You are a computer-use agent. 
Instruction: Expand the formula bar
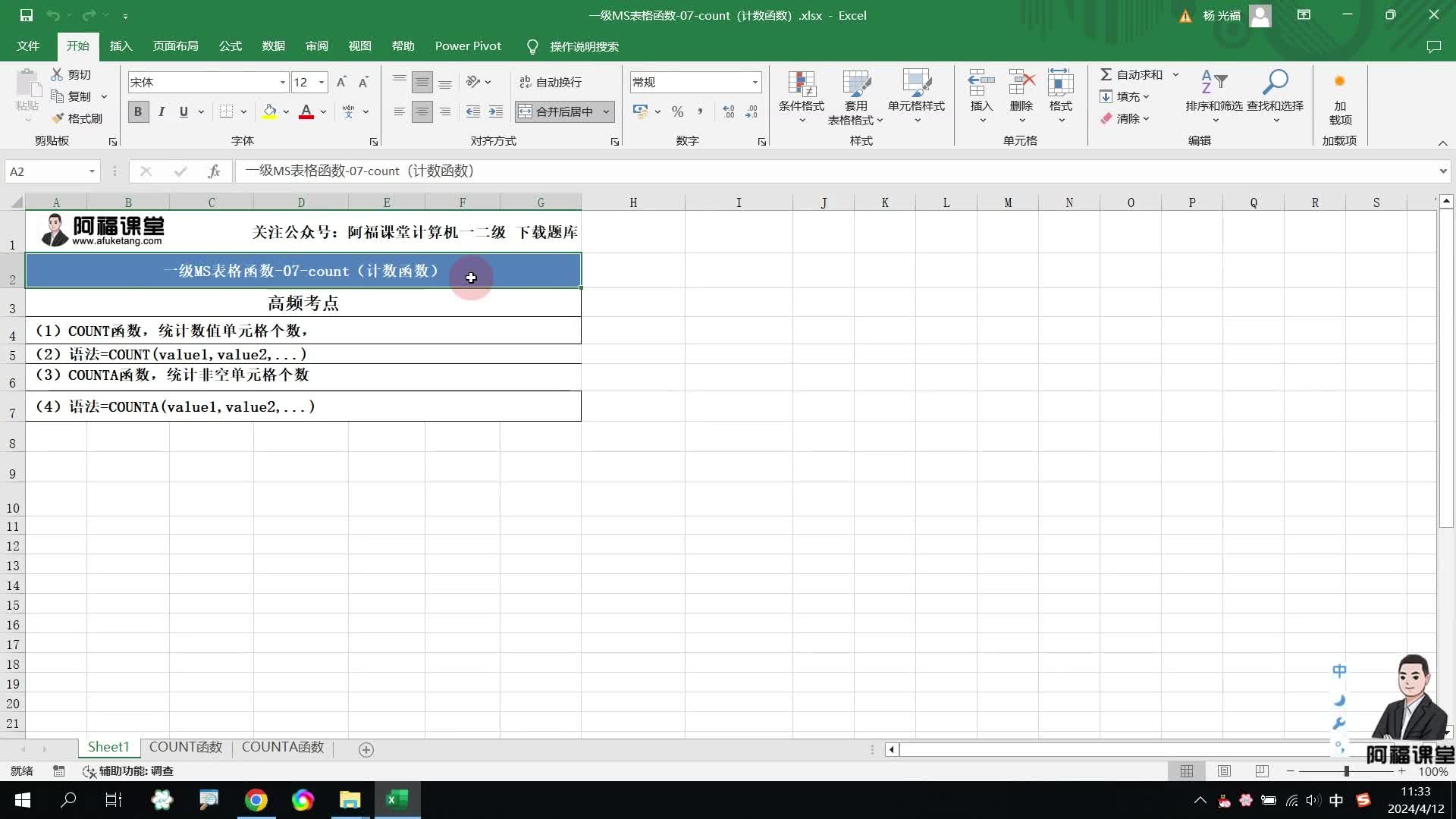(x=1443, y=171)
